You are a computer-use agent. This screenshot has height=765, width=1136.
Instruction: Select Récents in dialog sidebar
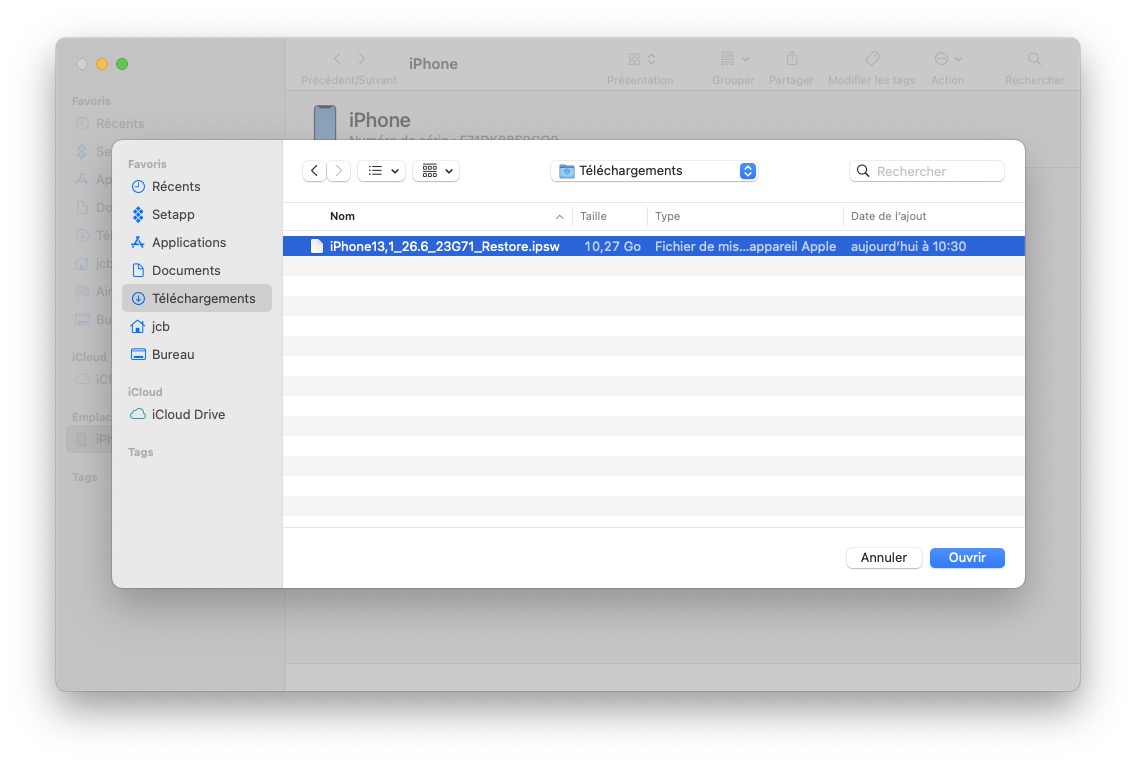tap(197, 187)
